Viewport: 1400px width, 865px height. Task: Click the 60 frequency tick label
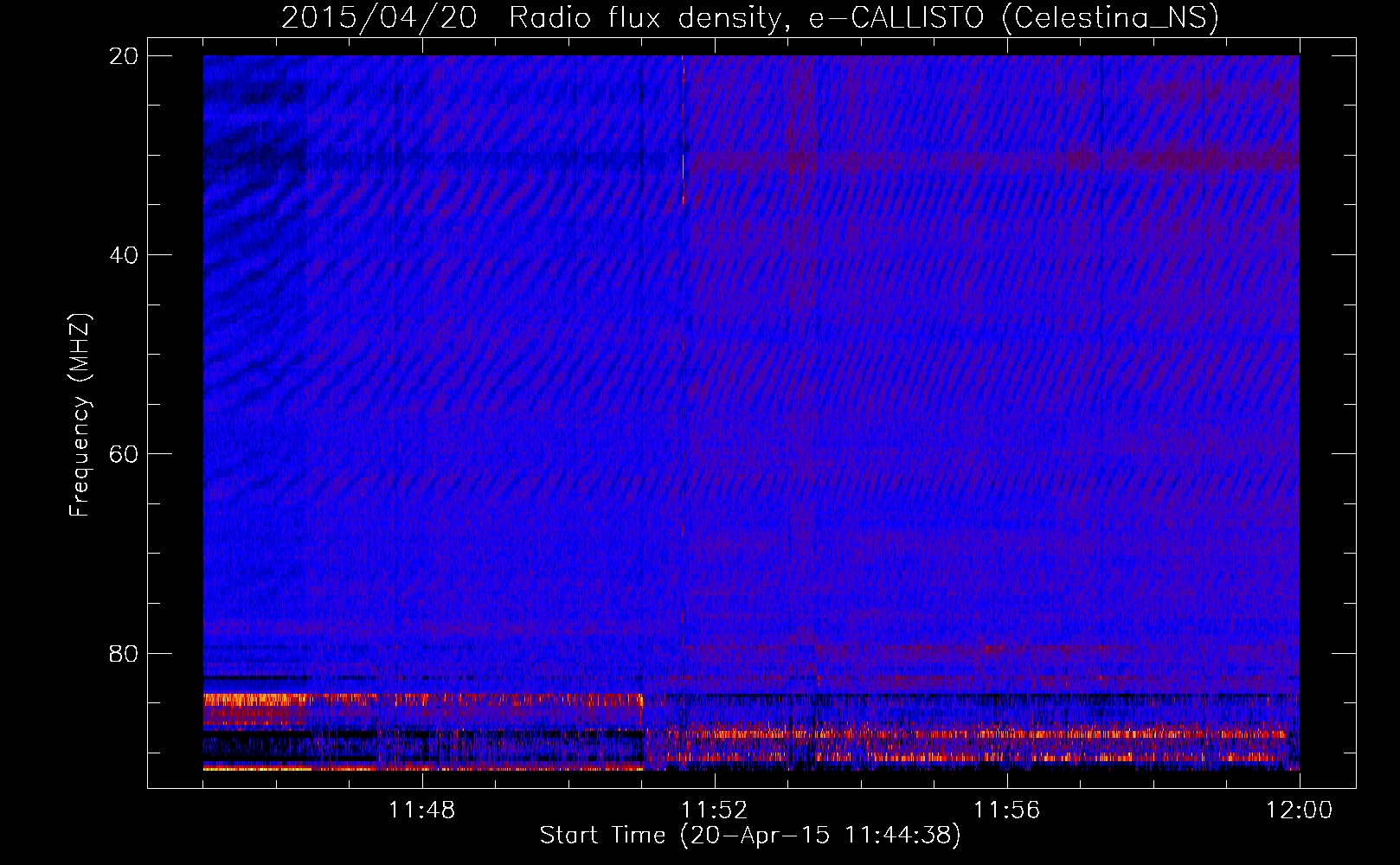point(125,454)
